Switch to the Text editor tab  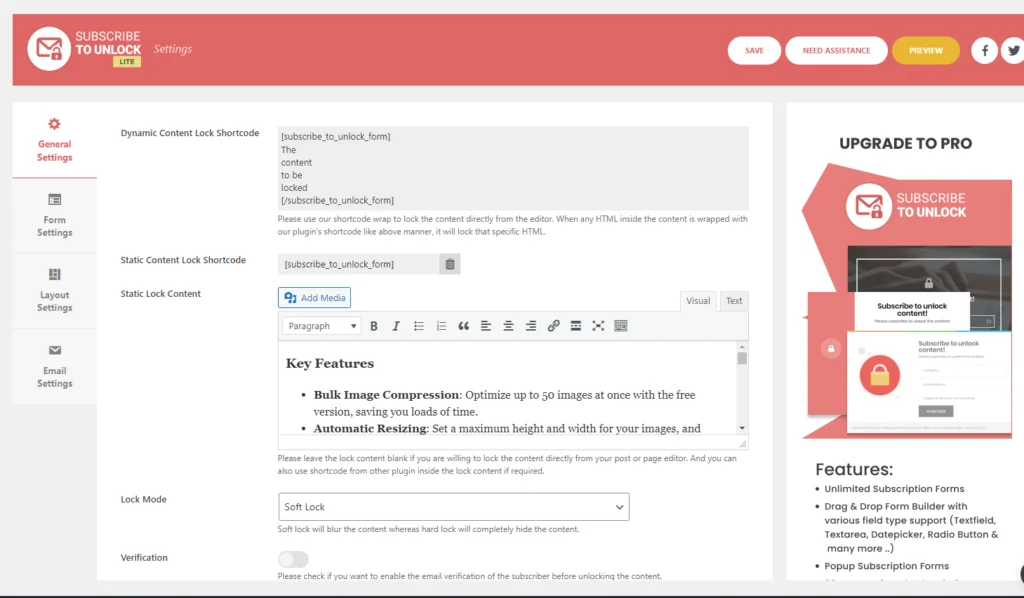(x=734, y=301)
